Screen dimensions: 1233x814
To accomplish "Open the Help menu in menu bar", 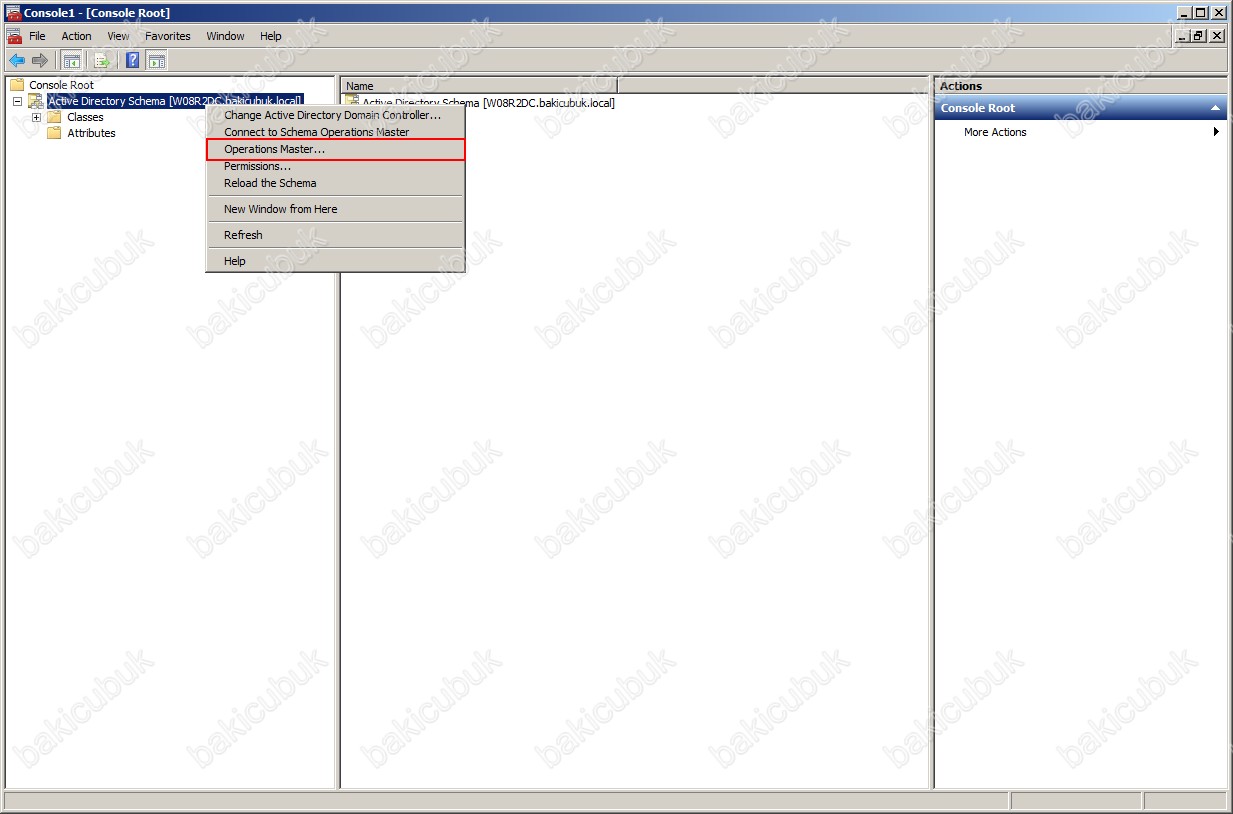I will click(x=271, y=36).
